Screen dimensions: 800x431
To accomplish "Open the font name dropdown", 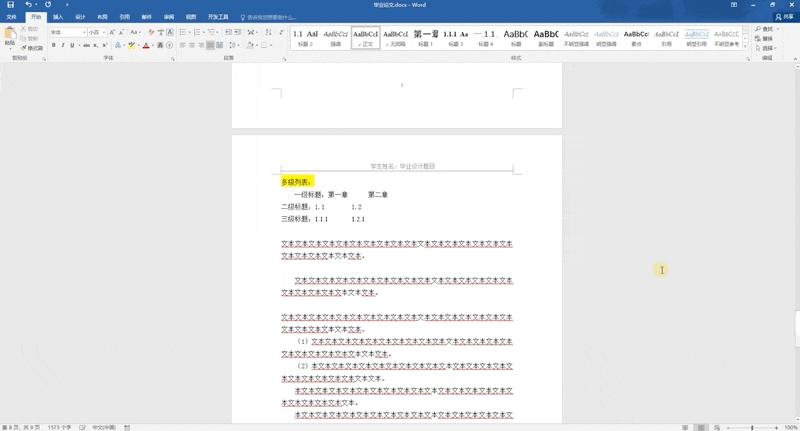I will pyautogui.click(x=84, y=32).
